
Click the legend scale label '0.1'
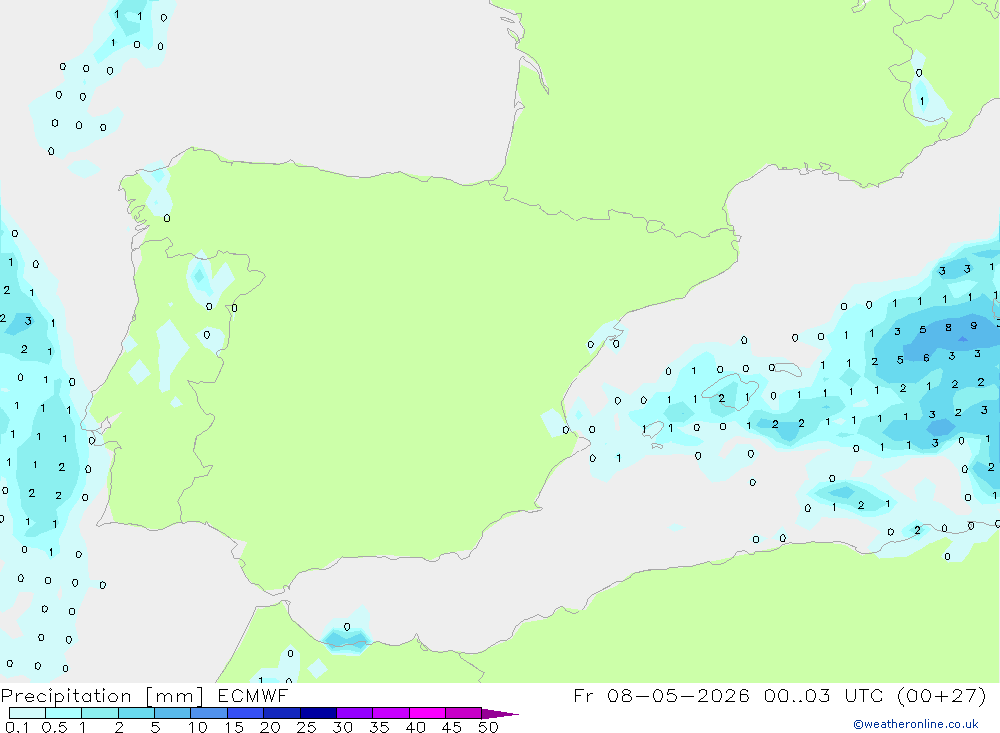click(x=17, y=727)
